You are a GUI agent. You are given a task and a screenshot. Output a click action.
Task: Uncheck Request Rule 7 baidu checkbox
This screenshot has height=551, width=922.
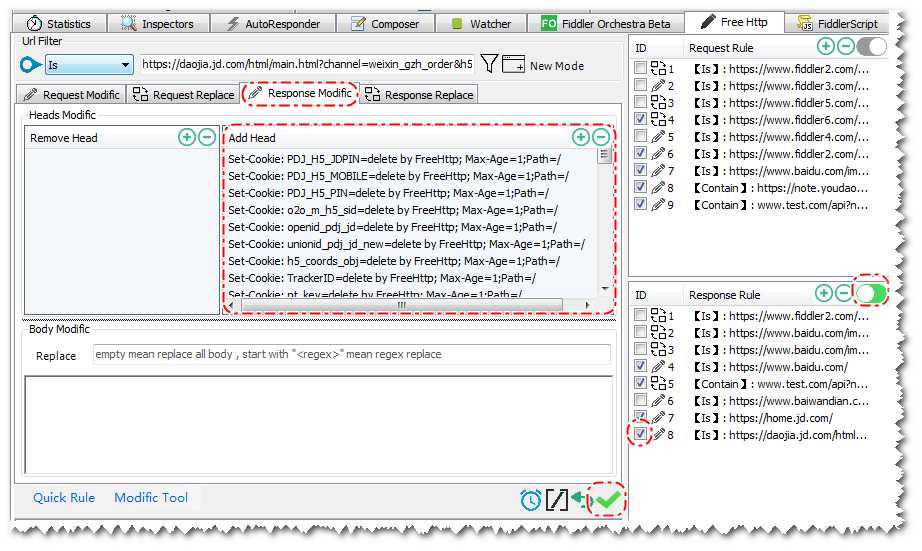[x=640, y=171]
